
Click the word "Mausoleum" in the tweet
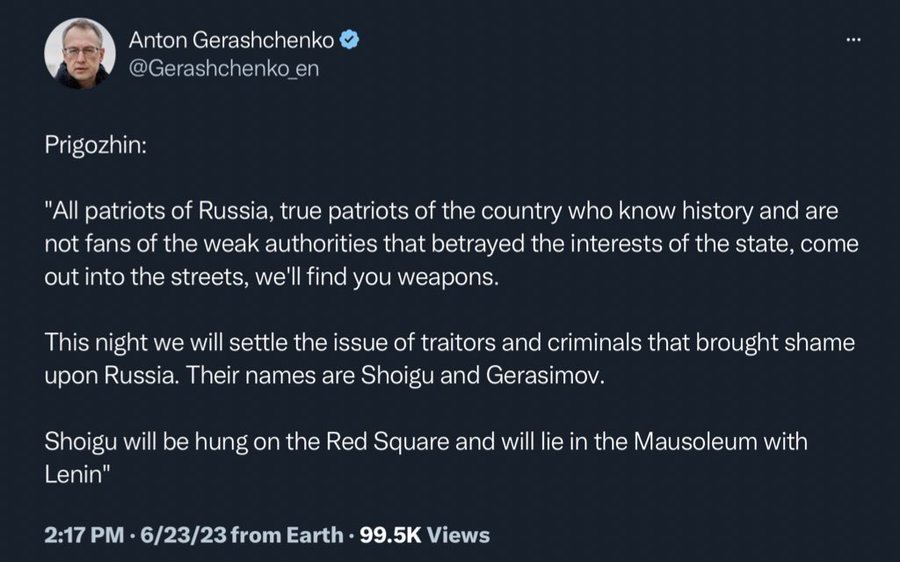(x=695, y=442)
